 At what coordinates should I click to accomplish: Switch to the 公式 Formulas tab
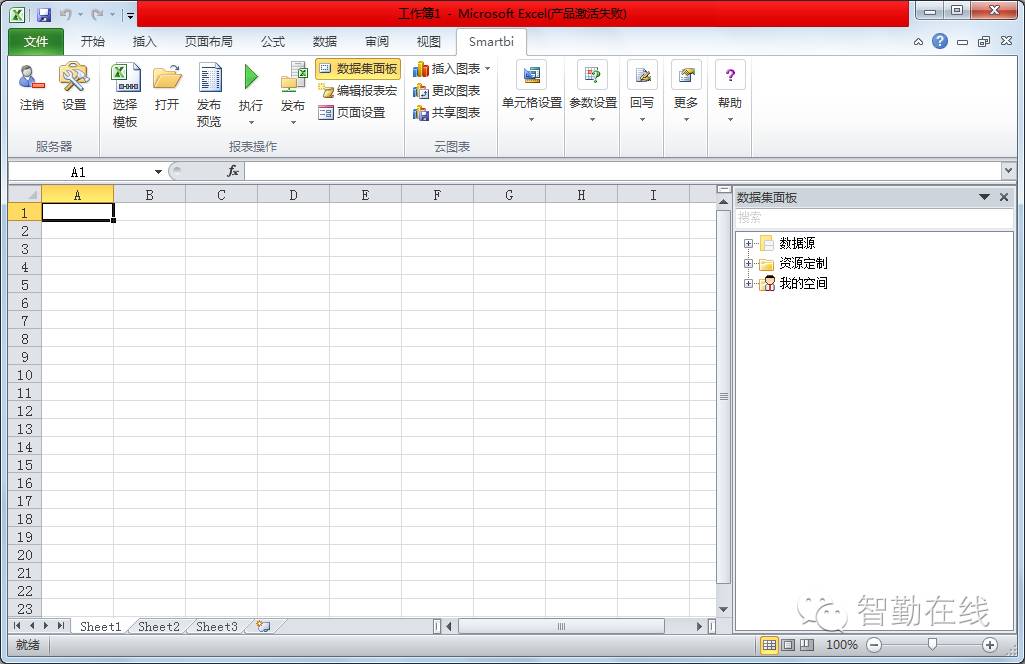(x=273, y=41)
